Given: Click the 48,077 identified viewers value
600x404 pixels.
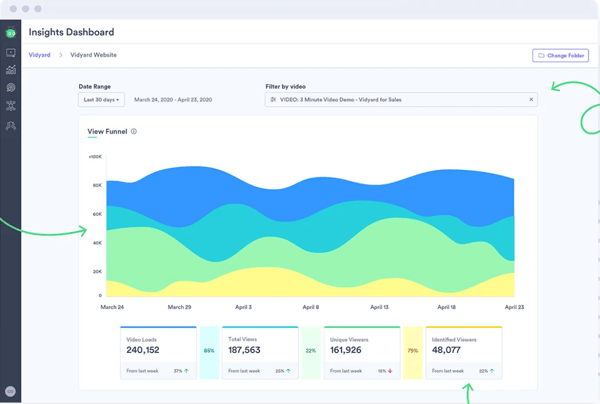Looking at the screenshot, I should [x=446, y=350].
